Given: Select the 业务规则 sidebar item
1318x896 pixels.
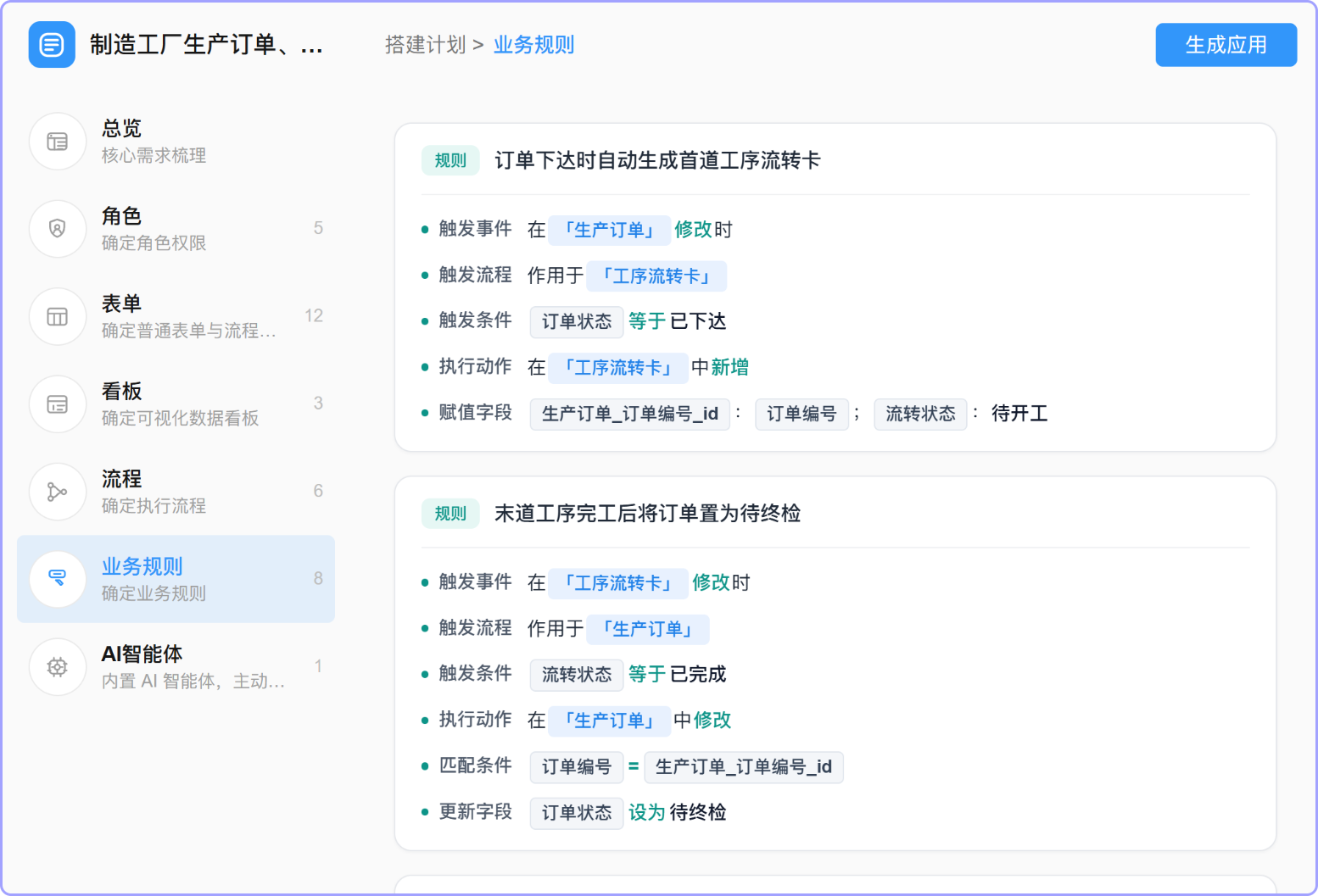Looking at the screenshot, I should pyautogui.click(x=176, y=579).
